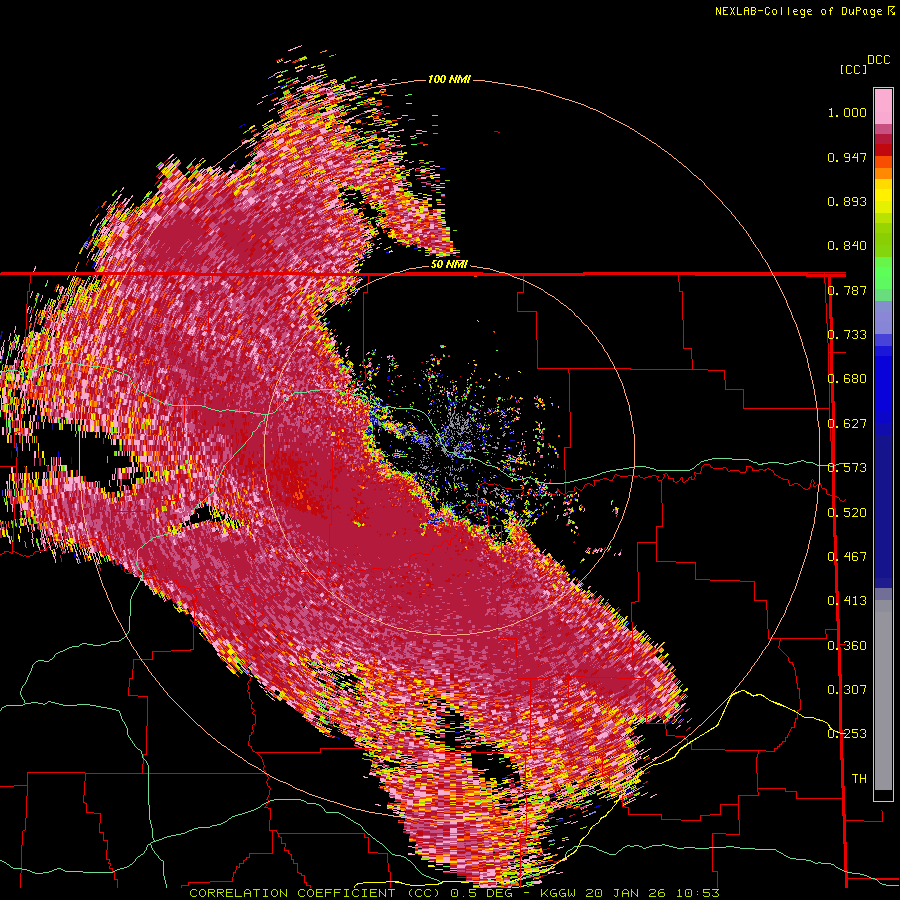Click the 1.000 color scale value
Image resolution: width=900 pixels, height=900 pixels.
pos(847,112)
